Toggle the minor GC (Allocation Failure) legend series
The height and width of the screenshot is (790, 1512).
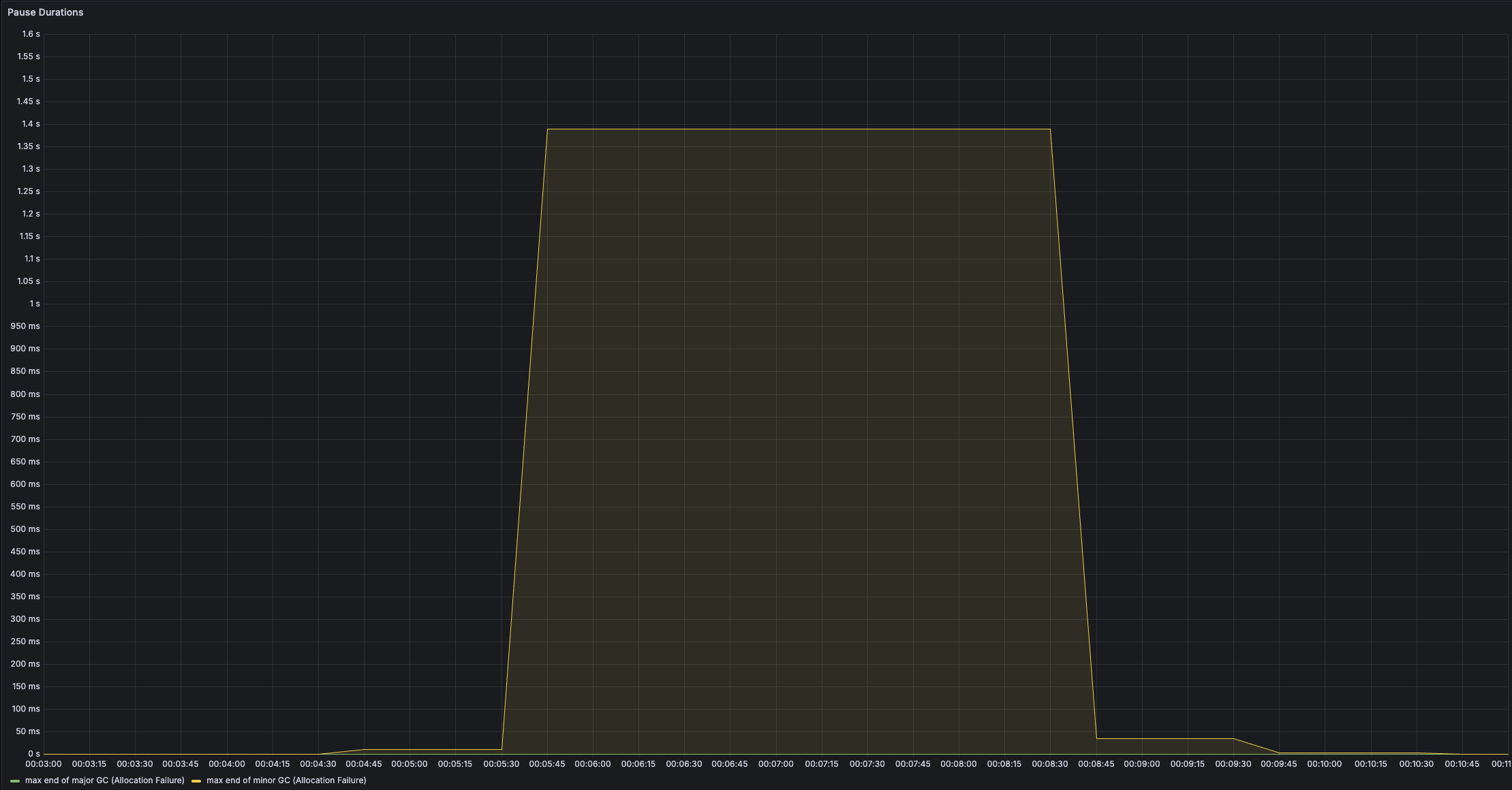(286, 780)
